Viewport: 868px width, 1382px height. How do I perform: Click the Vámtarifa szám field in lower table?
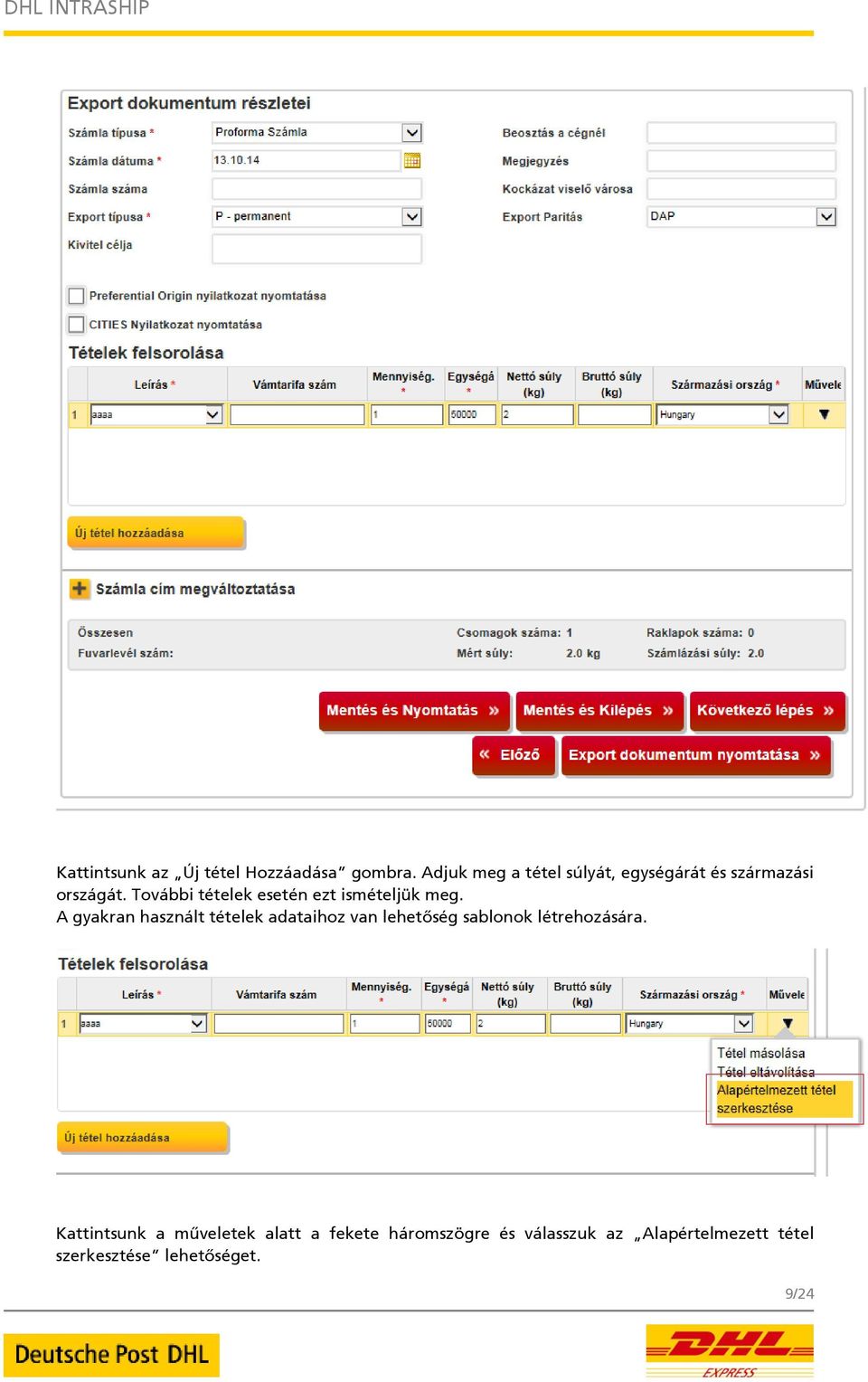coord(279,1024)
